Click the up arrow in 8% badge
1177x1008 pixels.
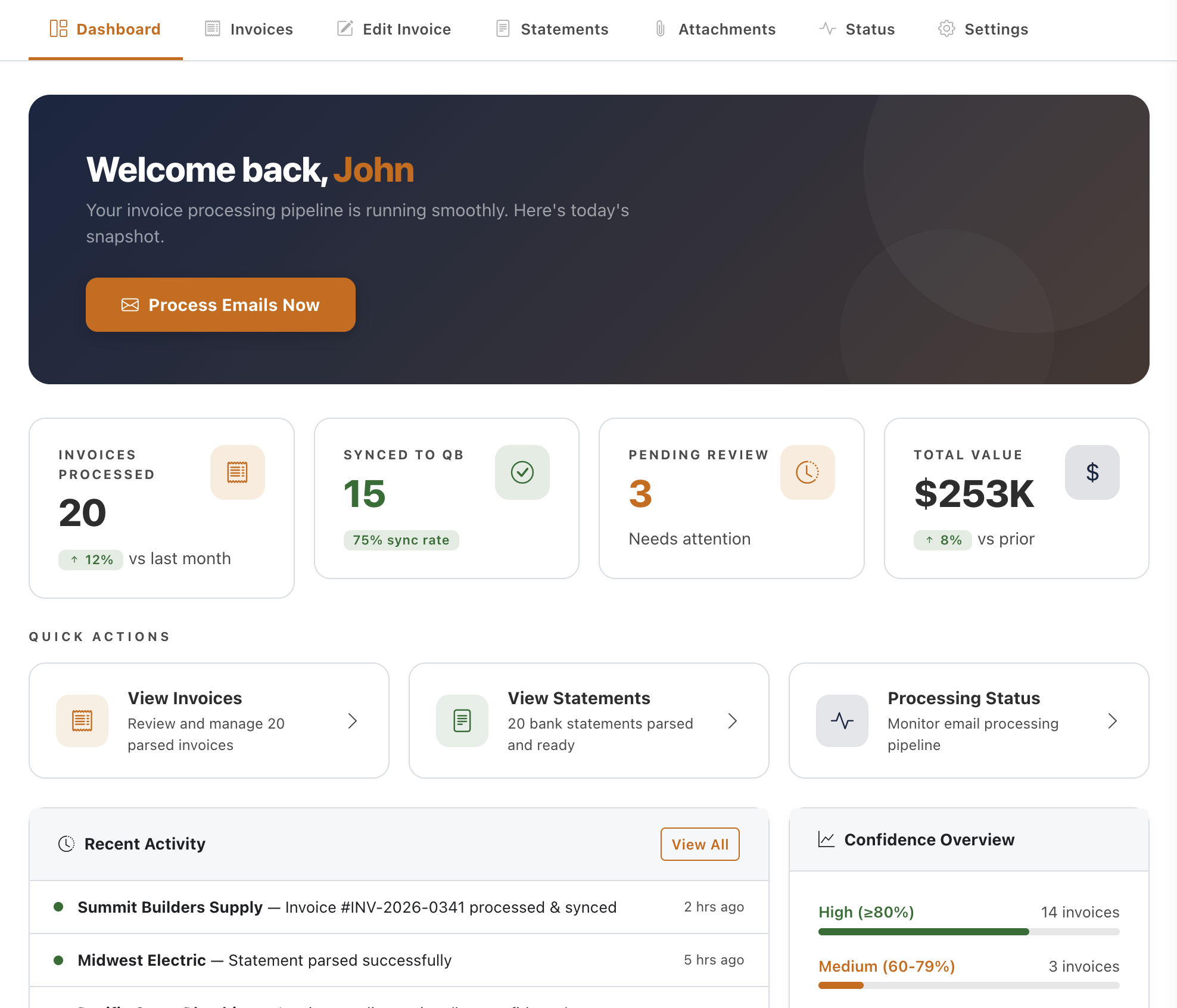(x=929, y=540)
